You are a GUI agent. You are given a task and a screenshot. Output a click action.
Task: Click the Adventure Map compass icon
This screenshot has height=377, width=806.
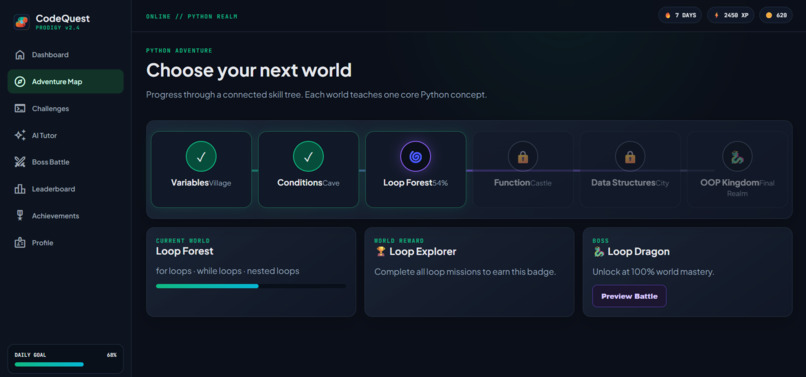(20, 82)
